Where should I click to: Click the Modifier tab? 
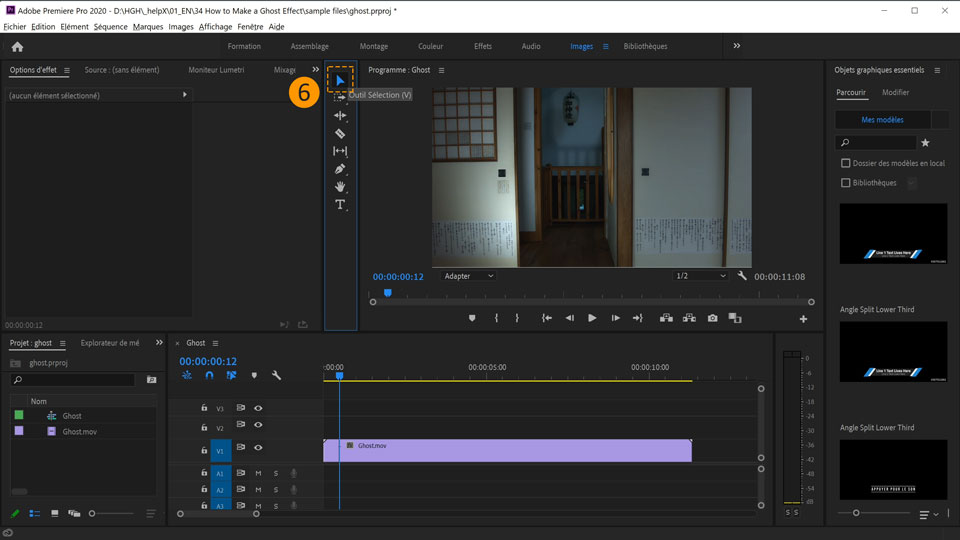pyautogui.click(x=895, y=92)
